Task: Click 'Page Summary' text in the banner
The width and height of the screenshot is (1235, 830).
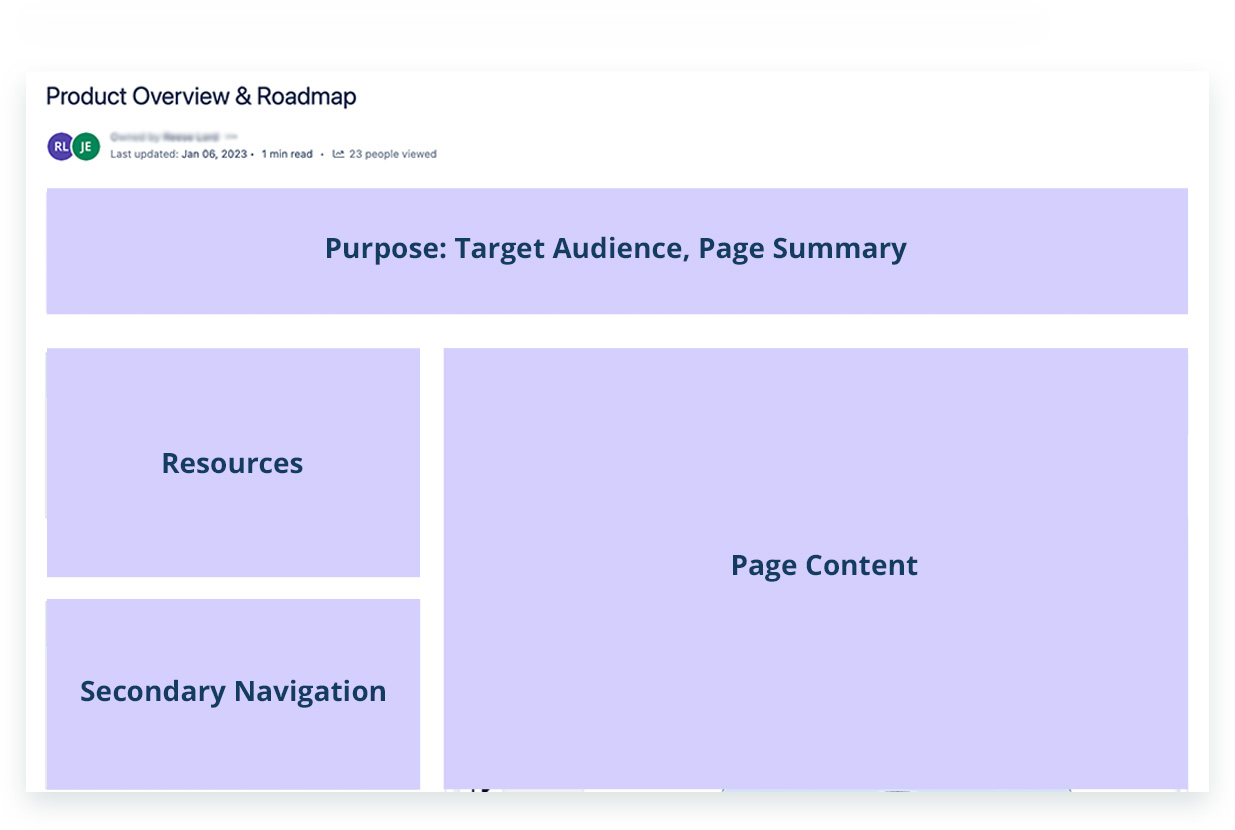Action: 802,248
